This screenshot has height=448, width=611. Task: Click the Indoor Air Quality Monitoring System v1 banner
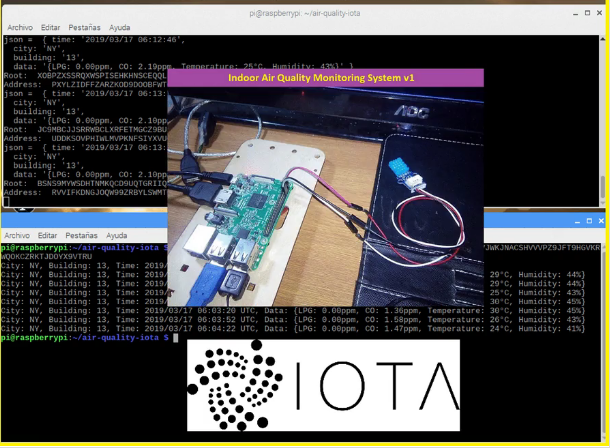(325, 78)
